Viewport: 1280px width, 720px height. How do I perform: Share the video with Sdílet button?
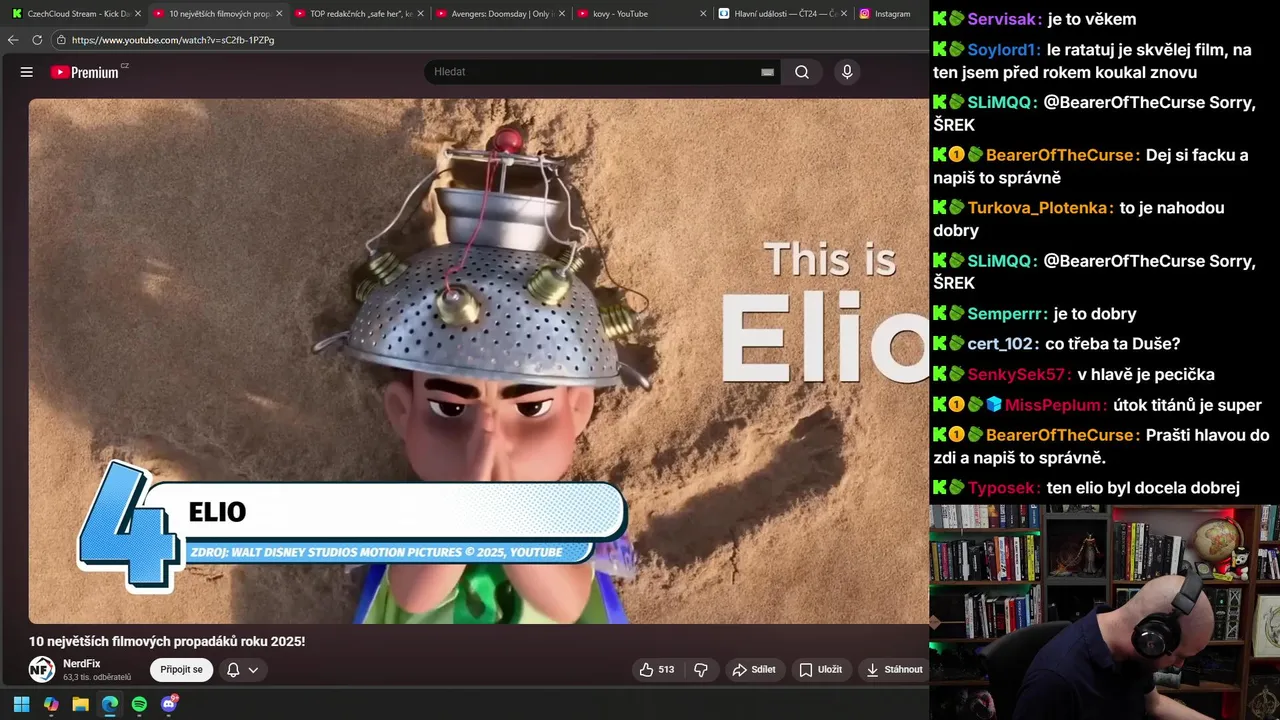pyautogui.click(x=754, y=670)
